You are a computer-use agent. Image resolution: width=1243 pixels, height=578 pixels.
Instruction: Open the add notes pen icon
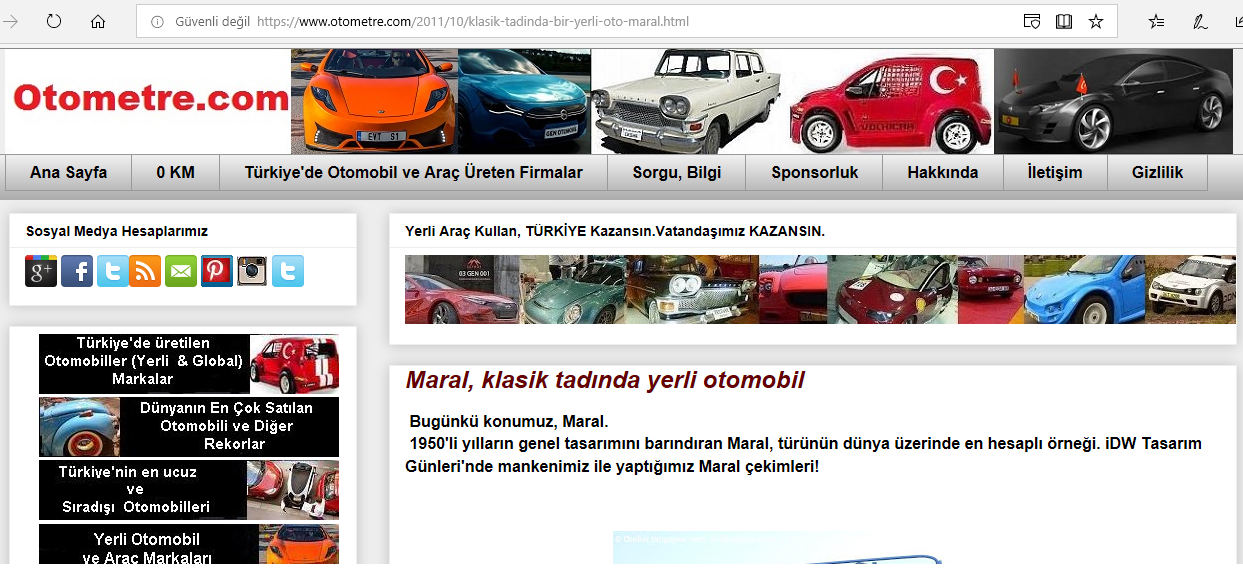1200,21
